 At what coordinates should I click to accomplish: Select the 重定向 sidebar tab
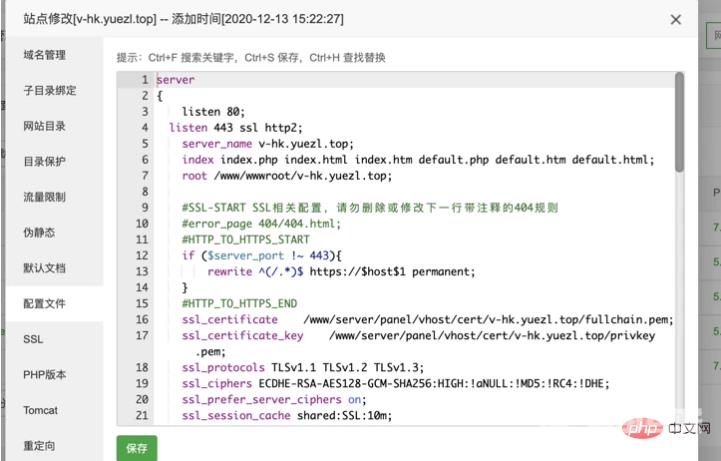(38, 445)
